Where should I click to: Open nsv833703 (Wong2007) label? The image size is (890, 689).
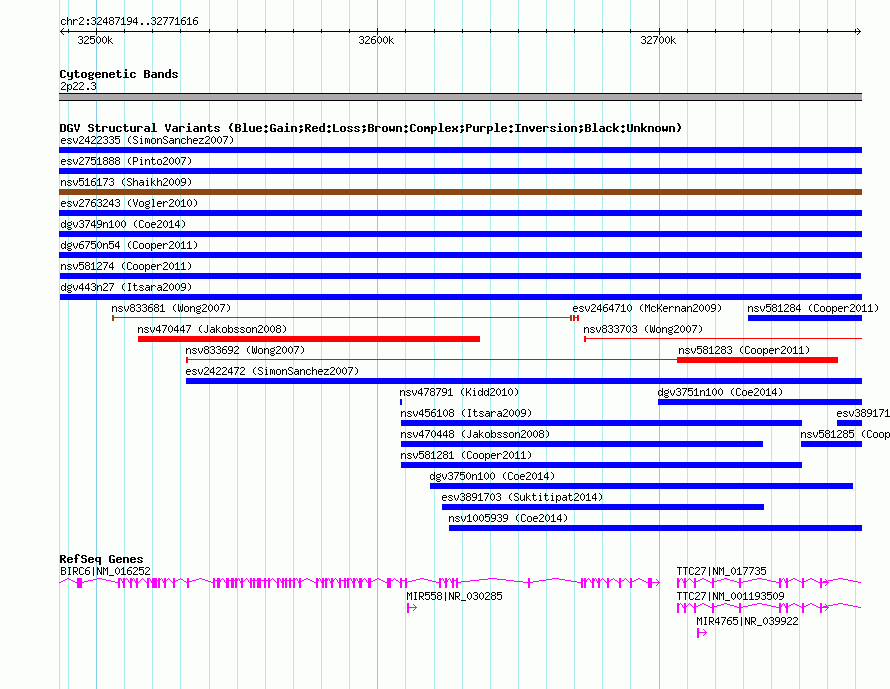[x=643, y=329]
